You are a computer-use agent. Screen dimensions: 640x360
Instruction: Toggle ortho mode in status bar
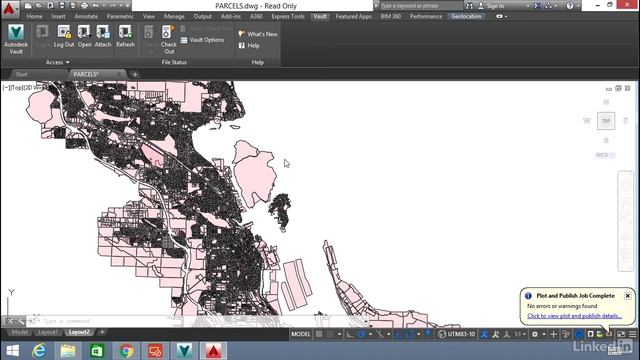pyautogui.click(x=350, y=334)
